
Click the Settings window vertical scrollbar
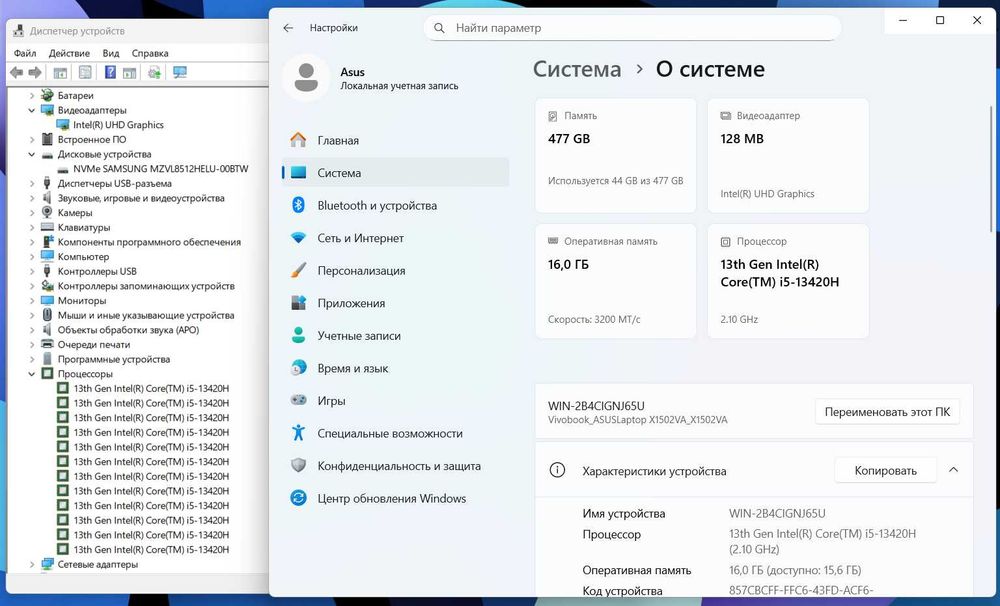[x=992, y=169]
